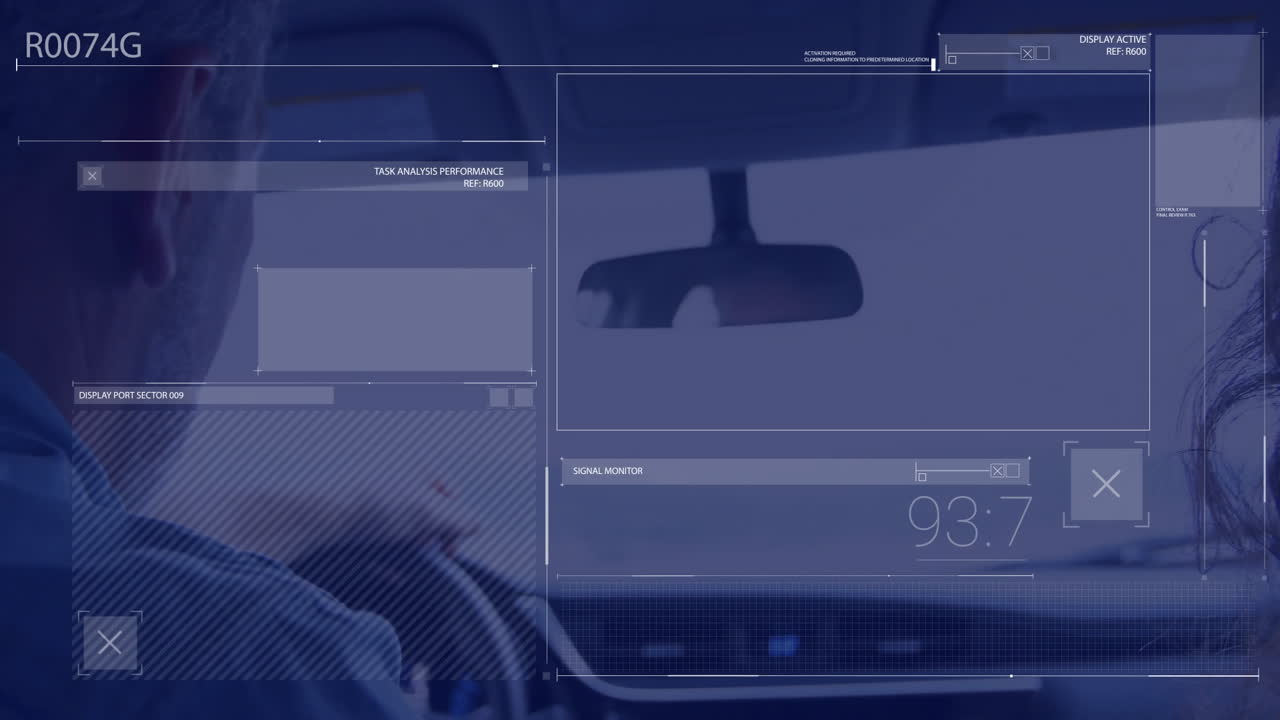Click the X icon in the Display Active bar
The height and width of the screenshot is (720, 1280).
pyautogui.click(x=1027, y=53)
